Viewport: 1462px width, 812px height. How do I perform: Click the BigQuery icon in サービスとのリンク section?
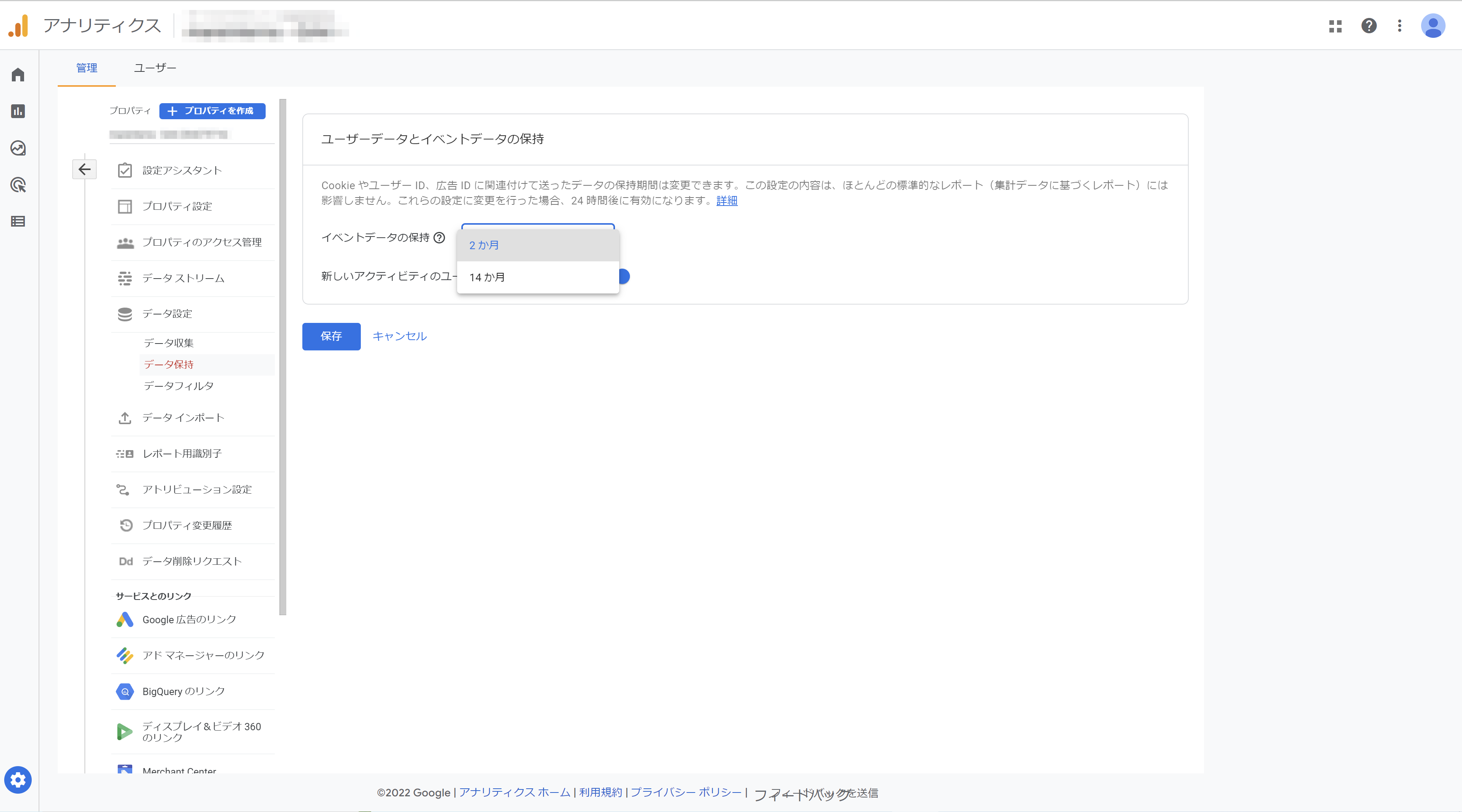(x=124, y=692)
